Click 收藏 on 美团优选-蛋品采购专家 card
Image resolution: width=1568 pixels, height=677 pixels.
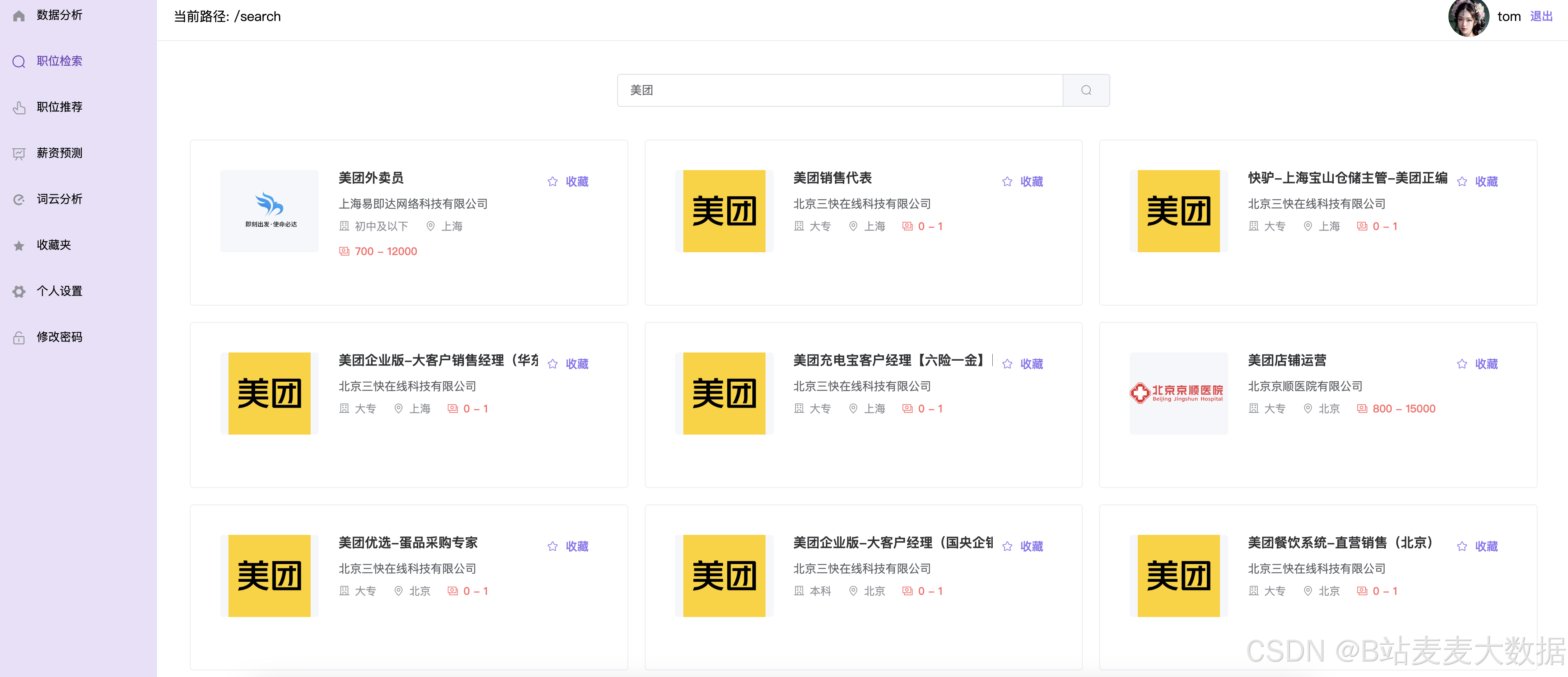(576, 546)
